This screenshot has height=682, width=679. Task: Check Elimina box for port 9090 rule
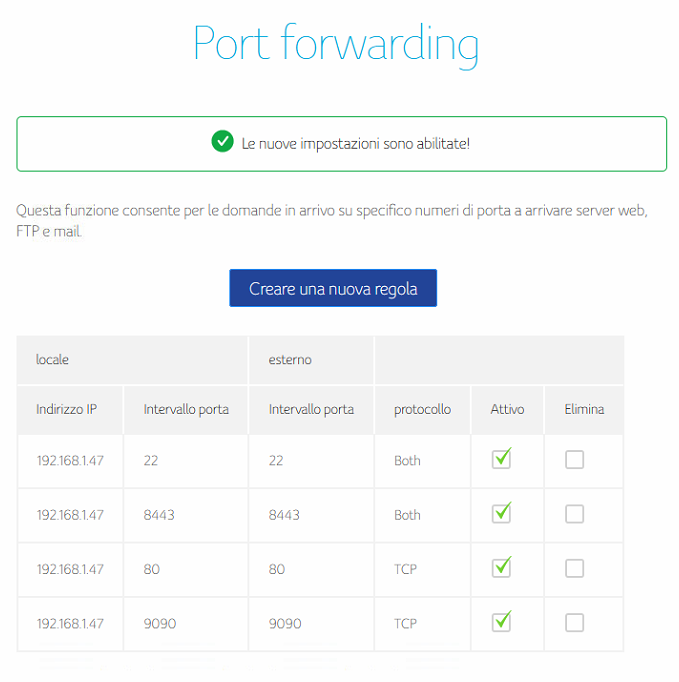(x=574, y=622)
